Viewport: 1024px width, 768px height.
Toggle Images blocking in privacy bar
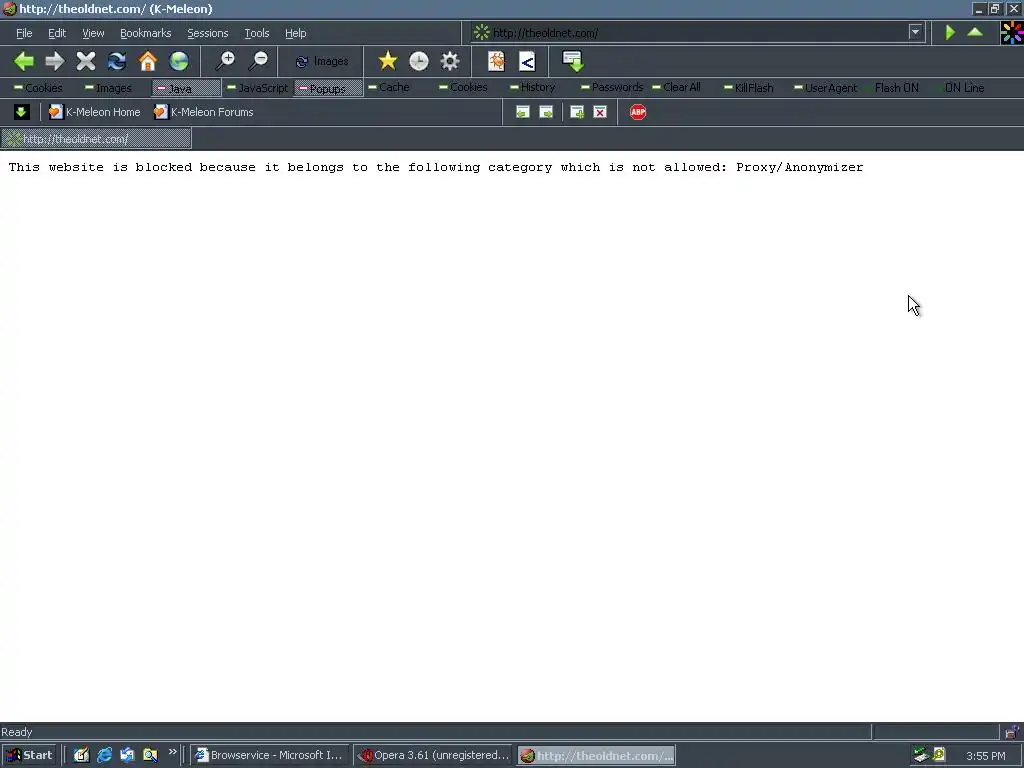(108, 88)
